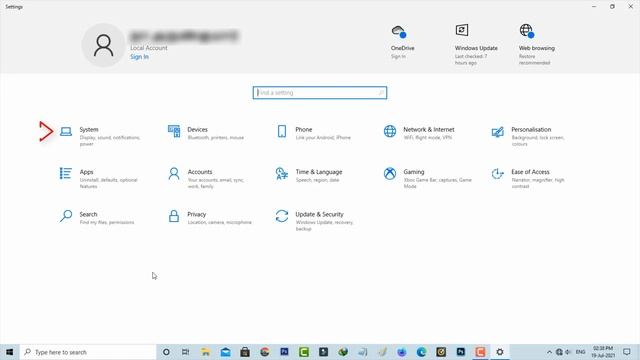
Task: Click the Network & Internet title
Action: click(x=429, y=129)
